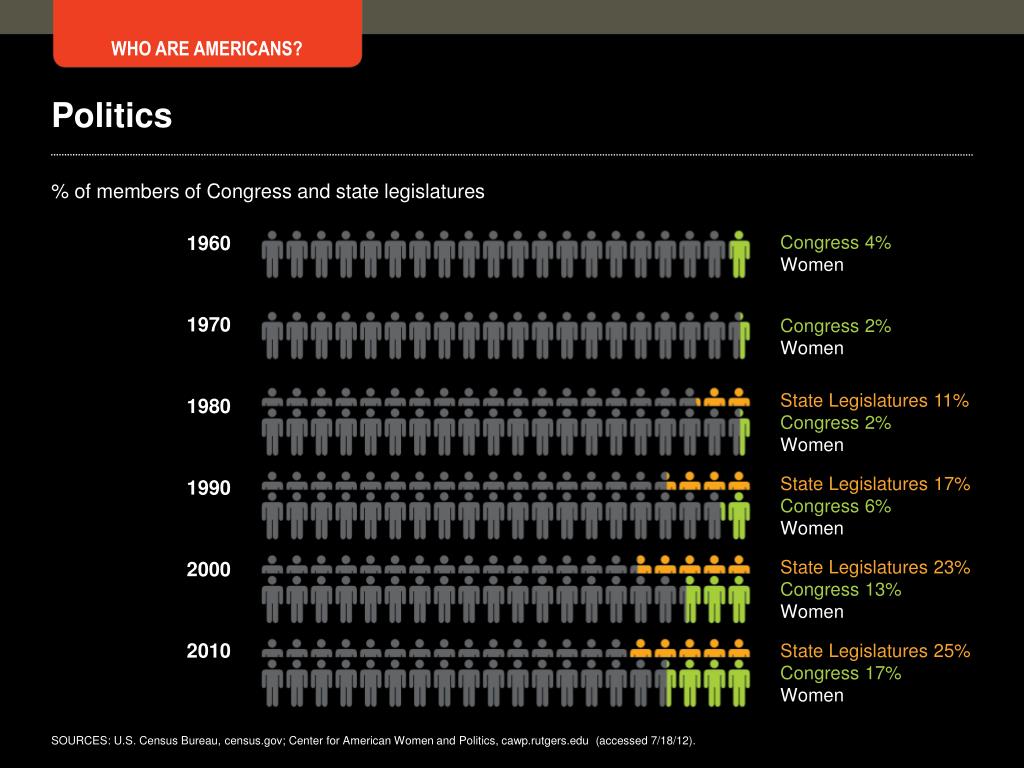Image resolution: width=1024 pixels, height=768 pixels.
Task: Click the WHO ARE AMERICANS? red tab
Action: [x=208, y=34]
